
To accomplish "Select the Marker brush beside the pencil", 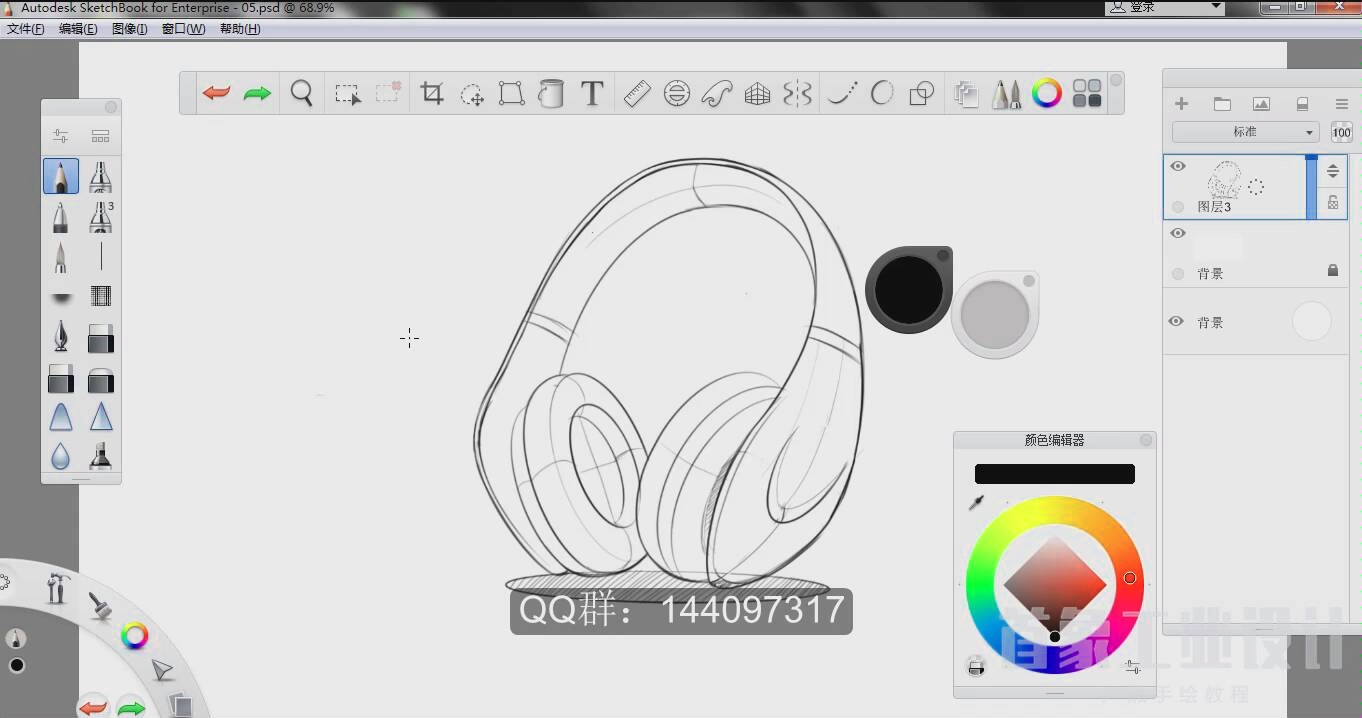I will point(100,176).
